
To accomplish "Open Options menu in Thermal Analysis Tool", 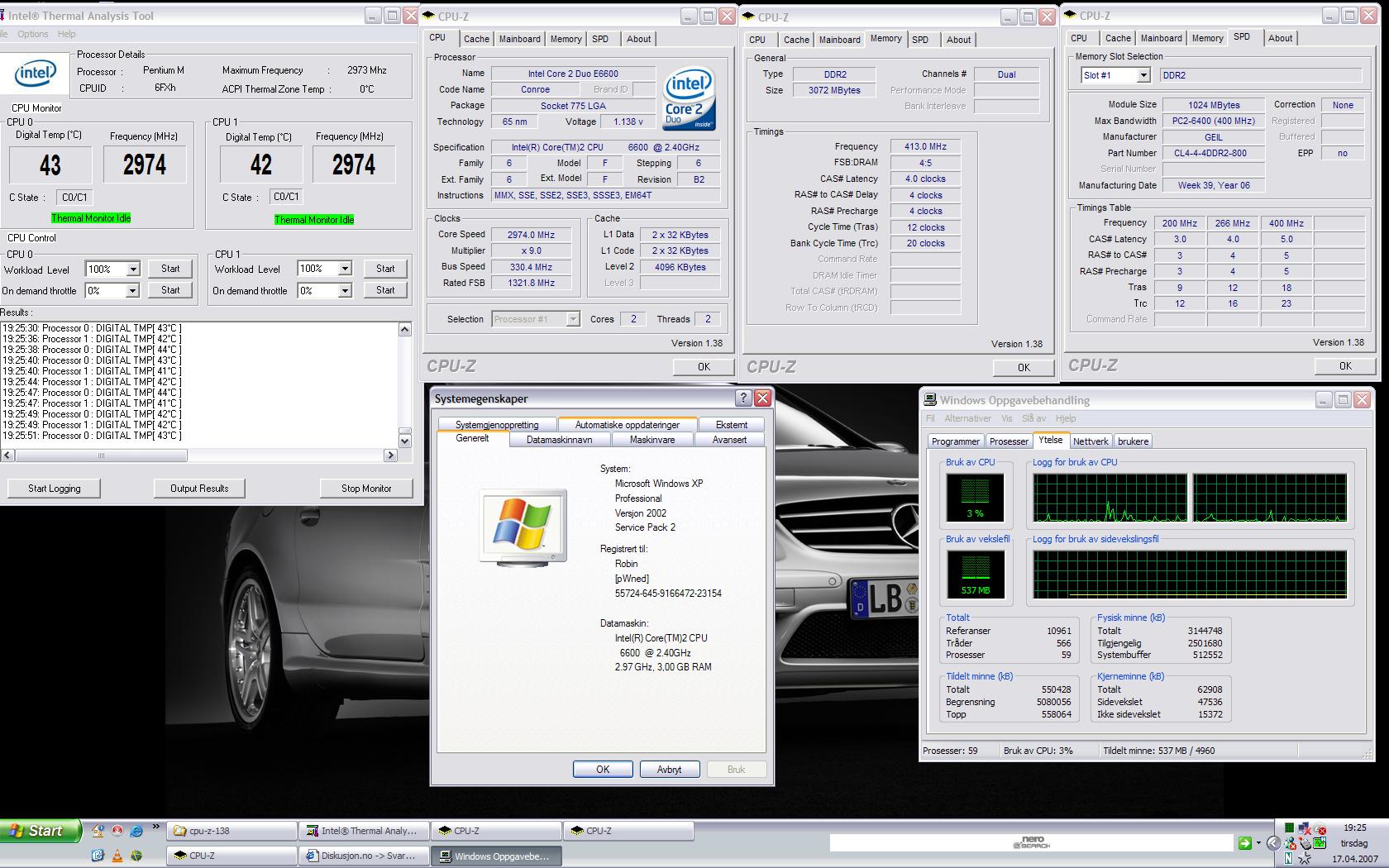I will tap(33, 34).
